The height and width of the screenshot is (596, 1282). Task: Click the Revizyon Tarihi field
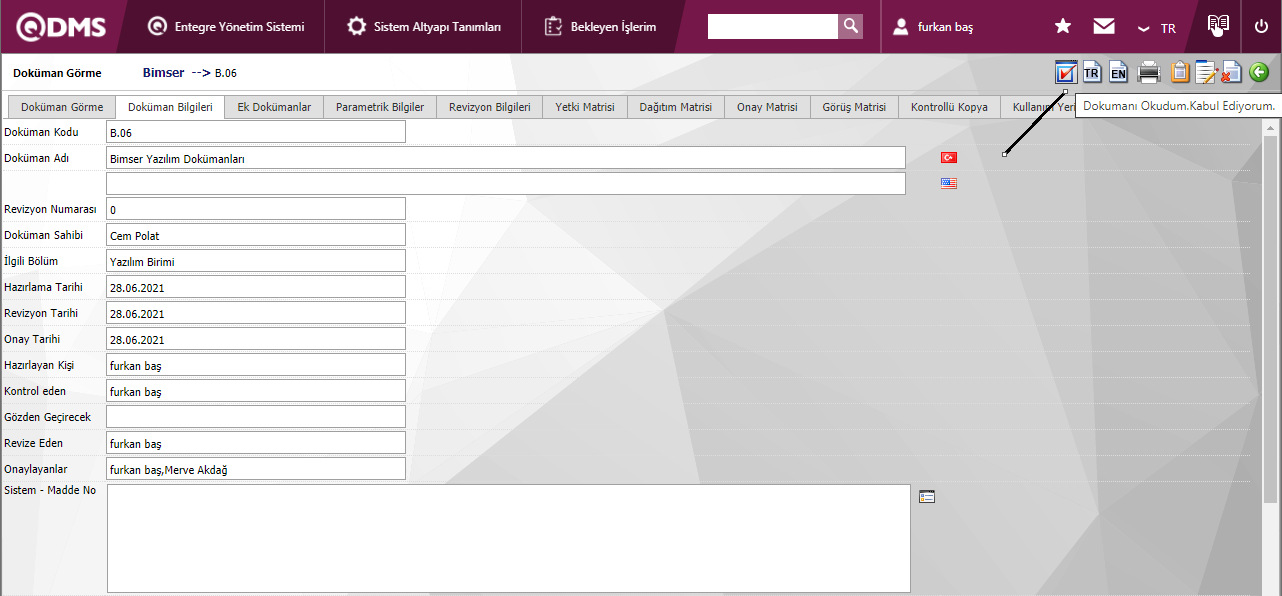click(256, 313)
